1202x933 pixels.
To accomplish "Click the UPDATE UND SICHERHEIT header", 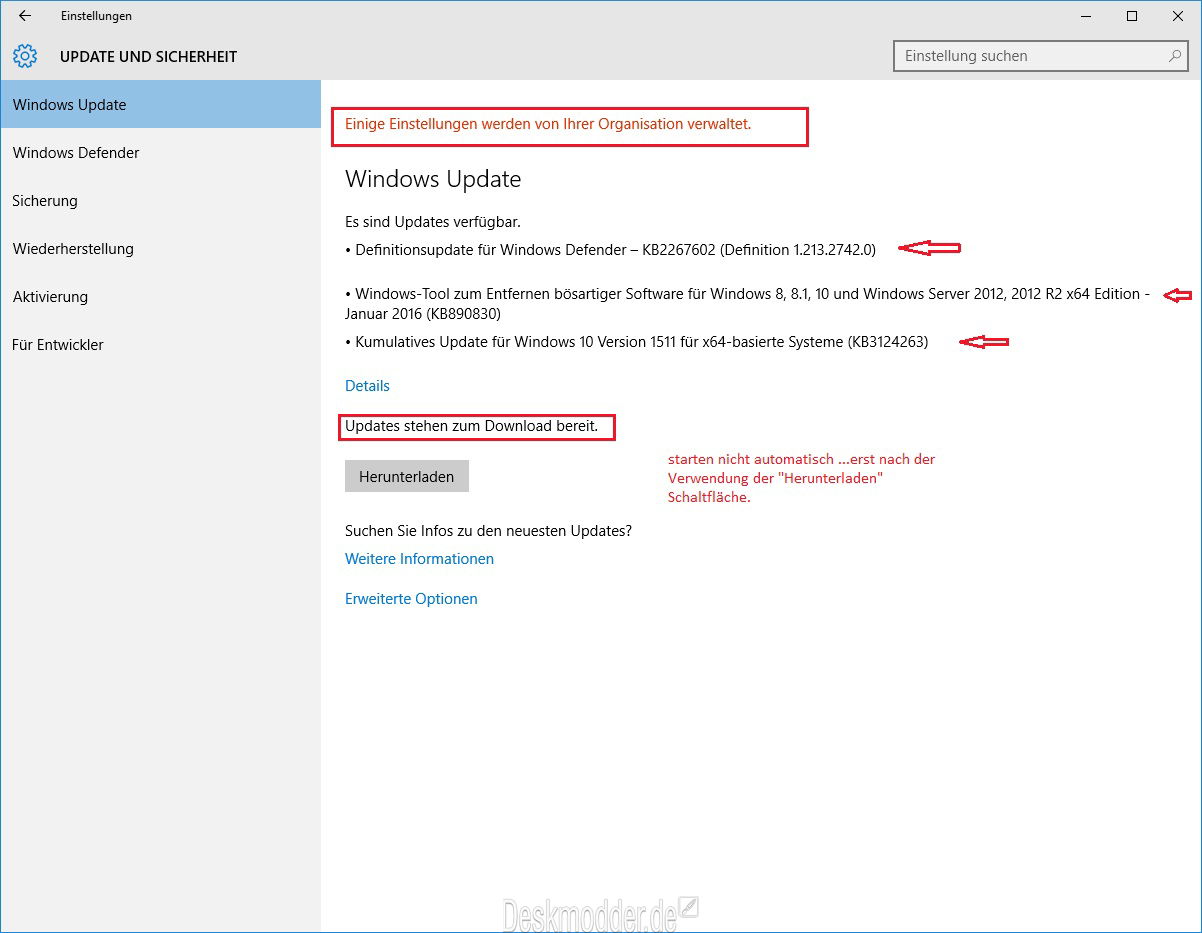I will 149,57.
